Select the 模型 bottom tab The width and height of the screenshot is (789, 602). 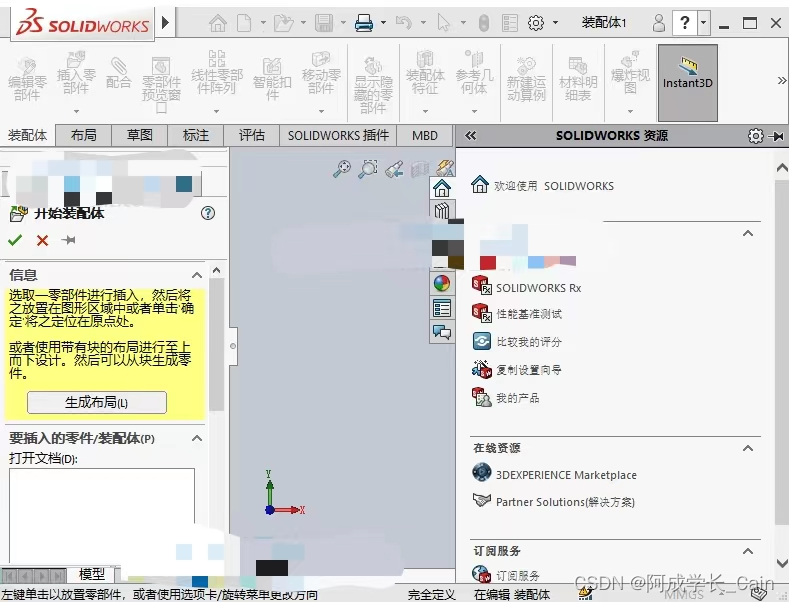click(92, 574)
